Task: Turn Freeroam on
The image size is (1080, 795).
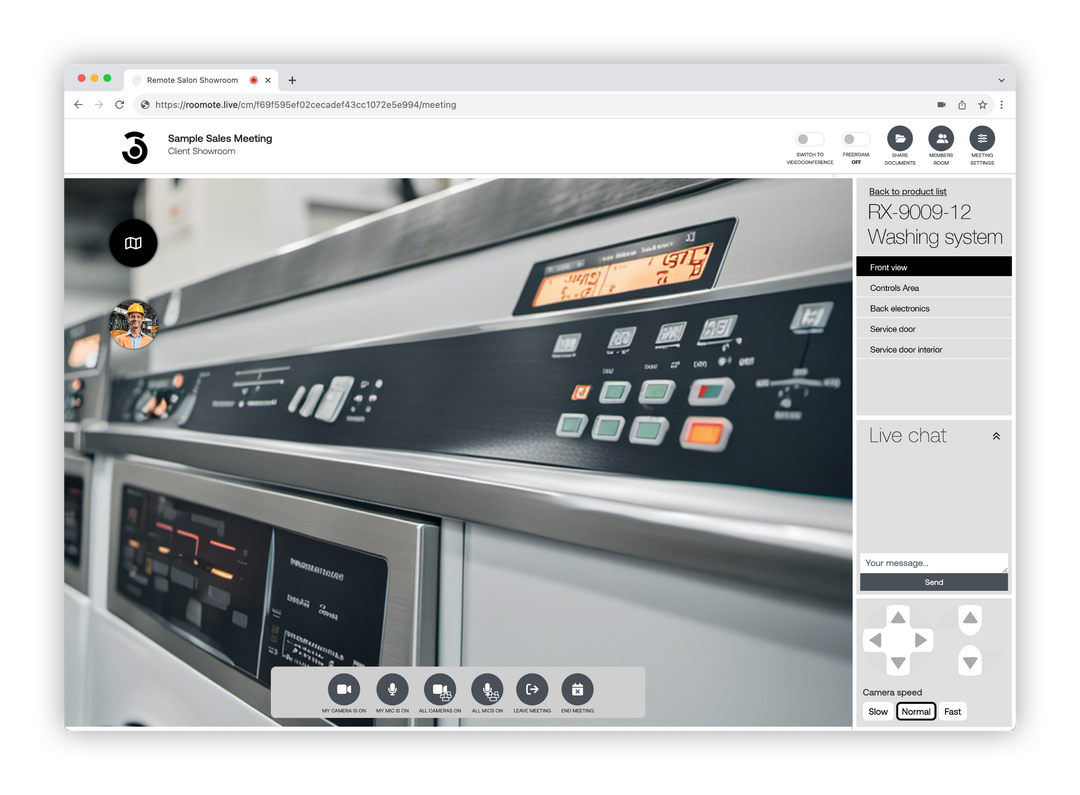Action: click(x=855, y=141)
